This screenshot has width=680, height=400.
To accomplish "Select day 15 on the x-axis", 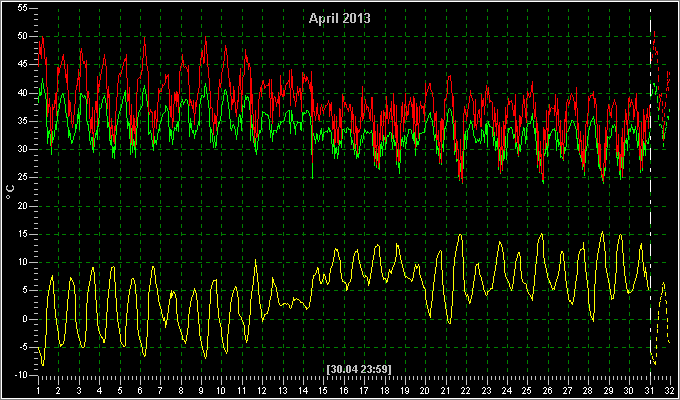I will pyautogui.click(x=323, y=391).
